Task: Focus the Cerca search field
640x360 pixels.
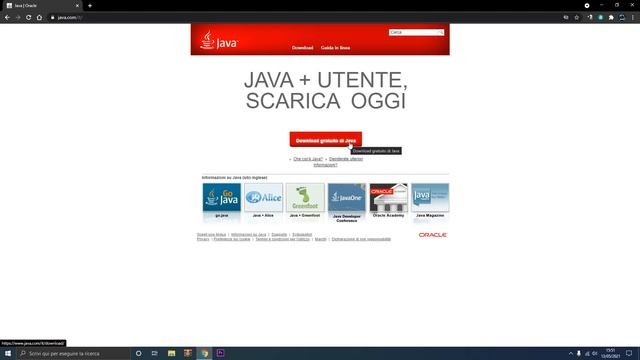Action: [413, 32]
